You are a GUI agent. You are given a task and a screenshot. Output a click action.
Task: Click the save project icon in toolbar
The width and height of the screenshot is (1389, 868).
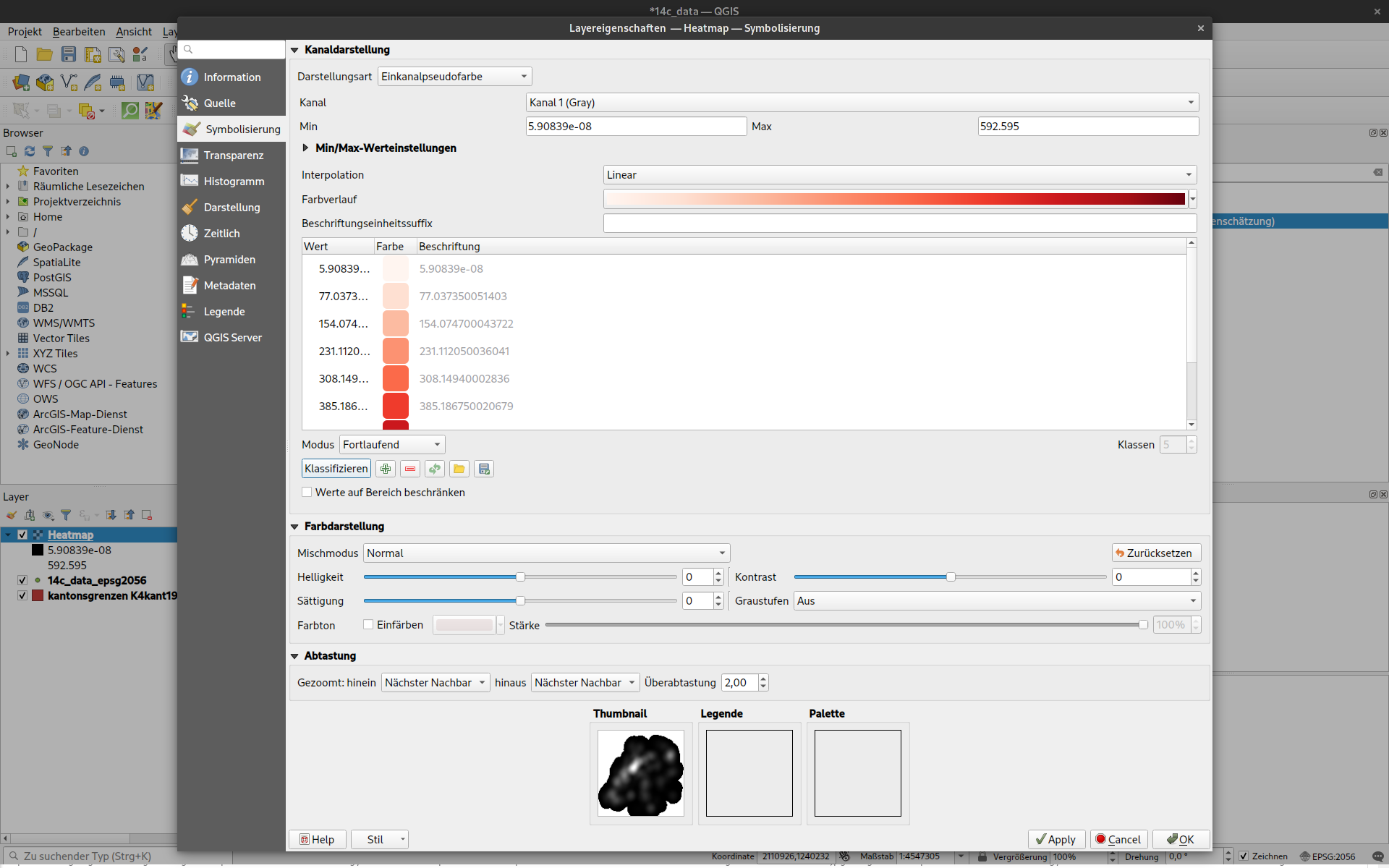point(69,54)
